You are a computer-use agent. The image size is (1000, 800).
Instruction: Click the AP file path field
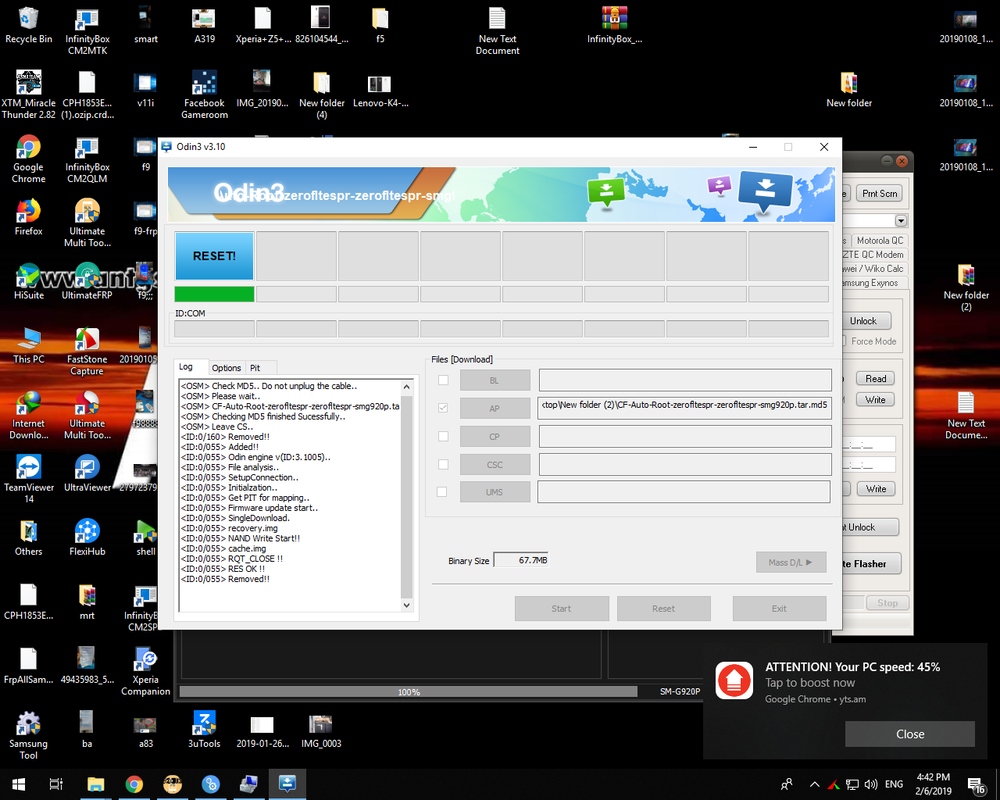click(684, 408)
